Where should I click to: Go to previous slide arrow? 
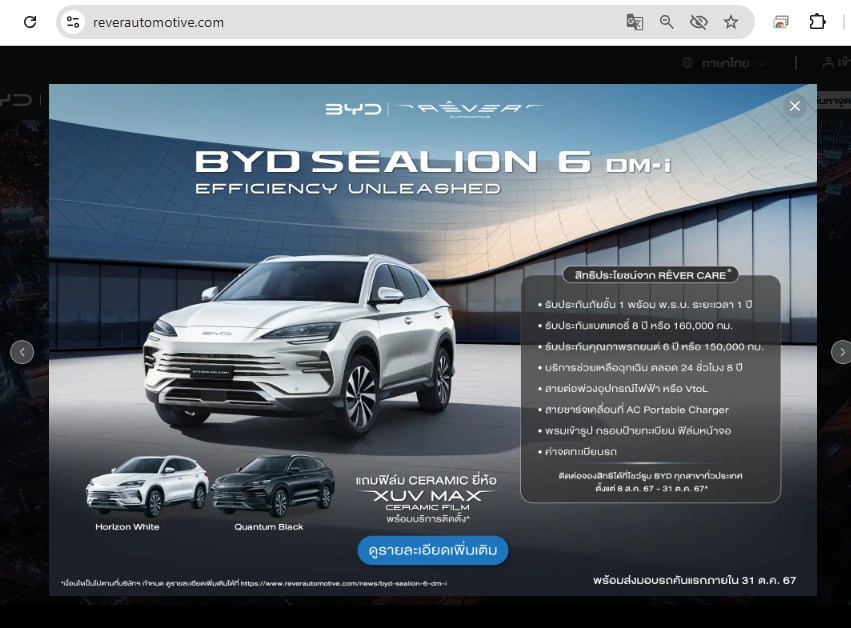coord(22,352)
